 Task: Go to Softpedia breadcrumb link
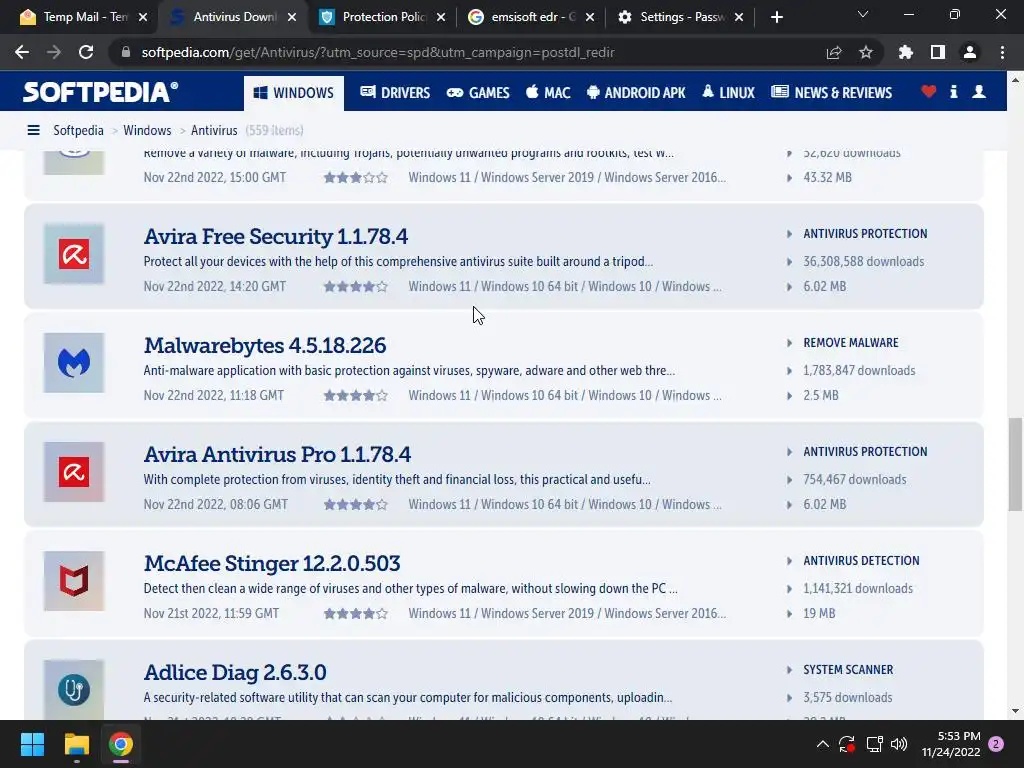78,131
